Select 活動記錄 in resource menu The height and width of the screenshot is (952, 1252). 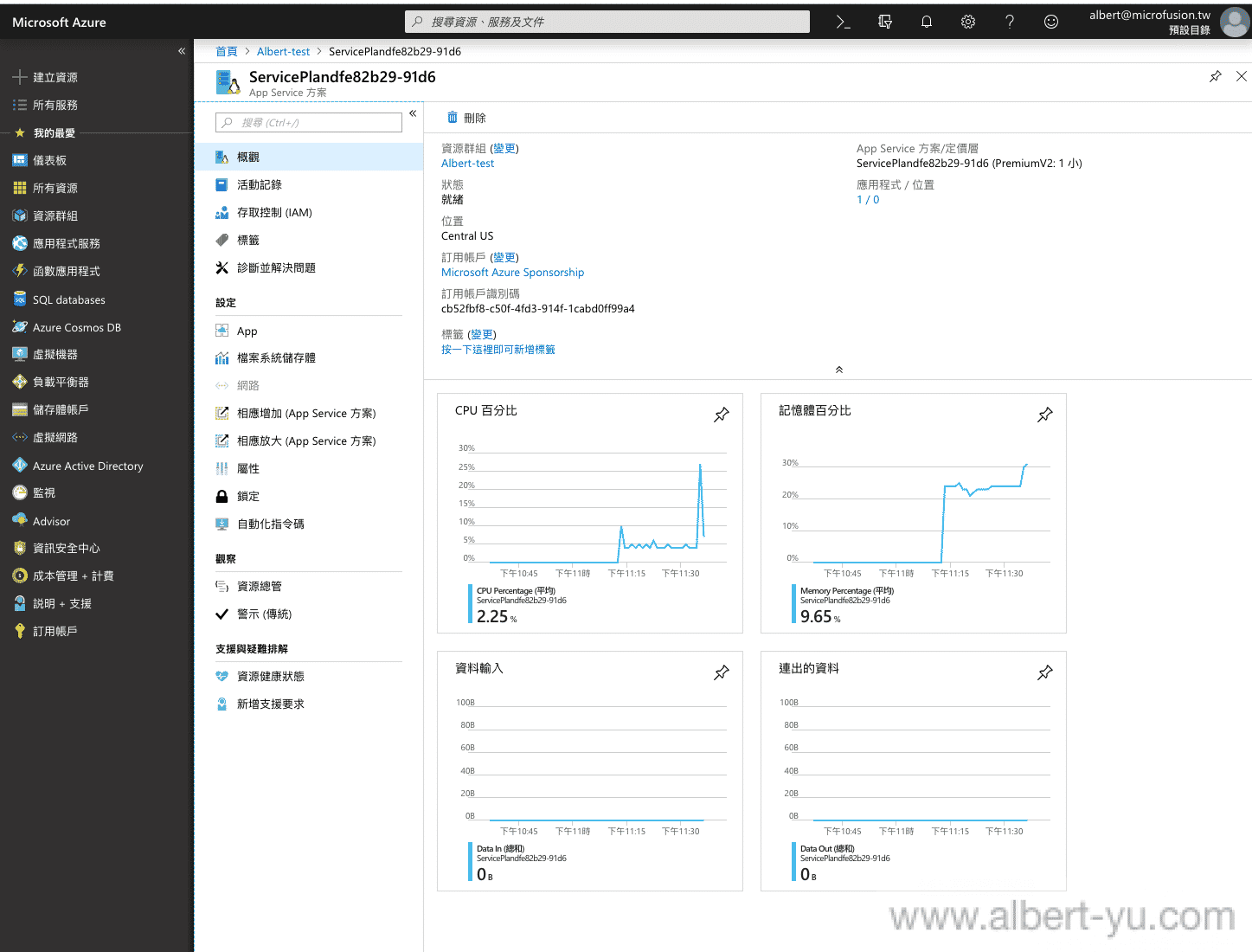click(x=309, y=184)
